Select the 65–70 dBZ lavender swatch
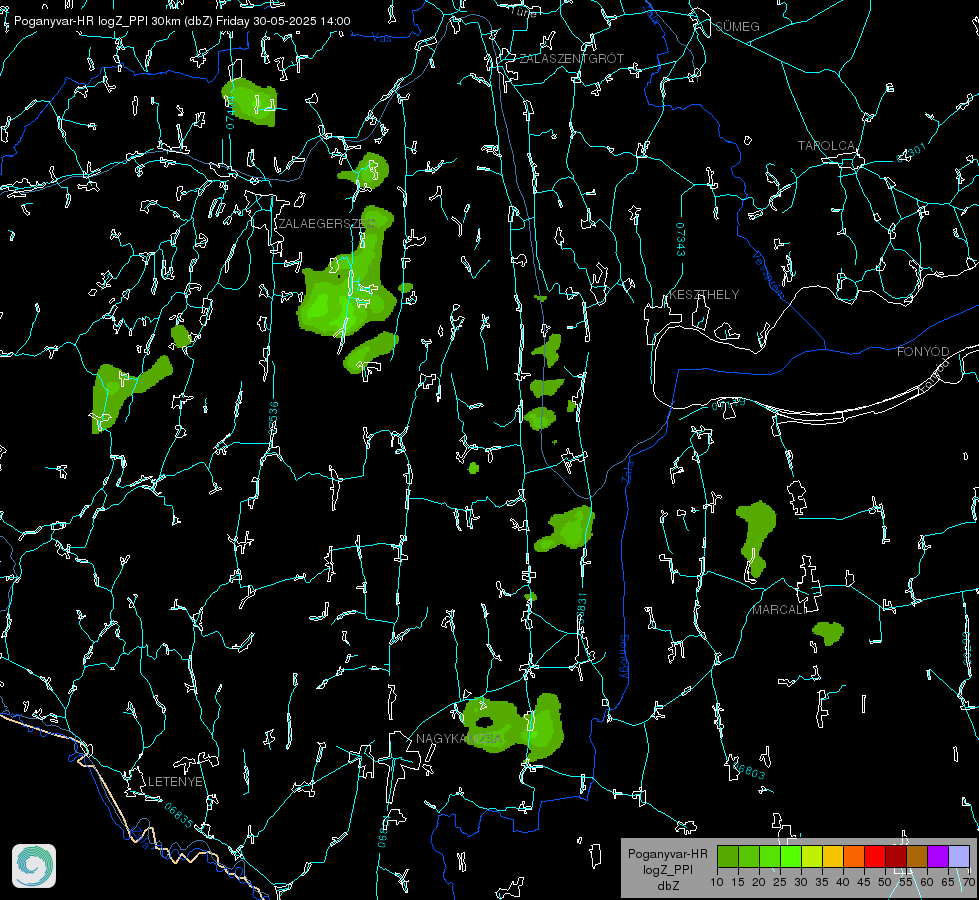The height and width of the screenshot is (900, 979). (x=958, y=856)
